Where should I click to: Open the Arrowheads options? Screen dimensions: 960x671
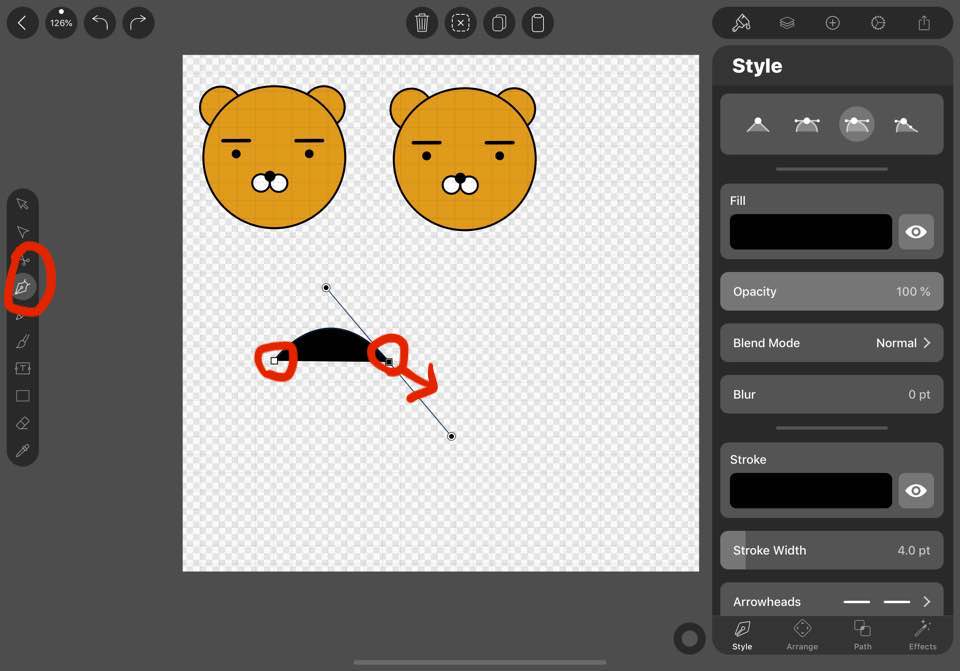pos(831,601)
